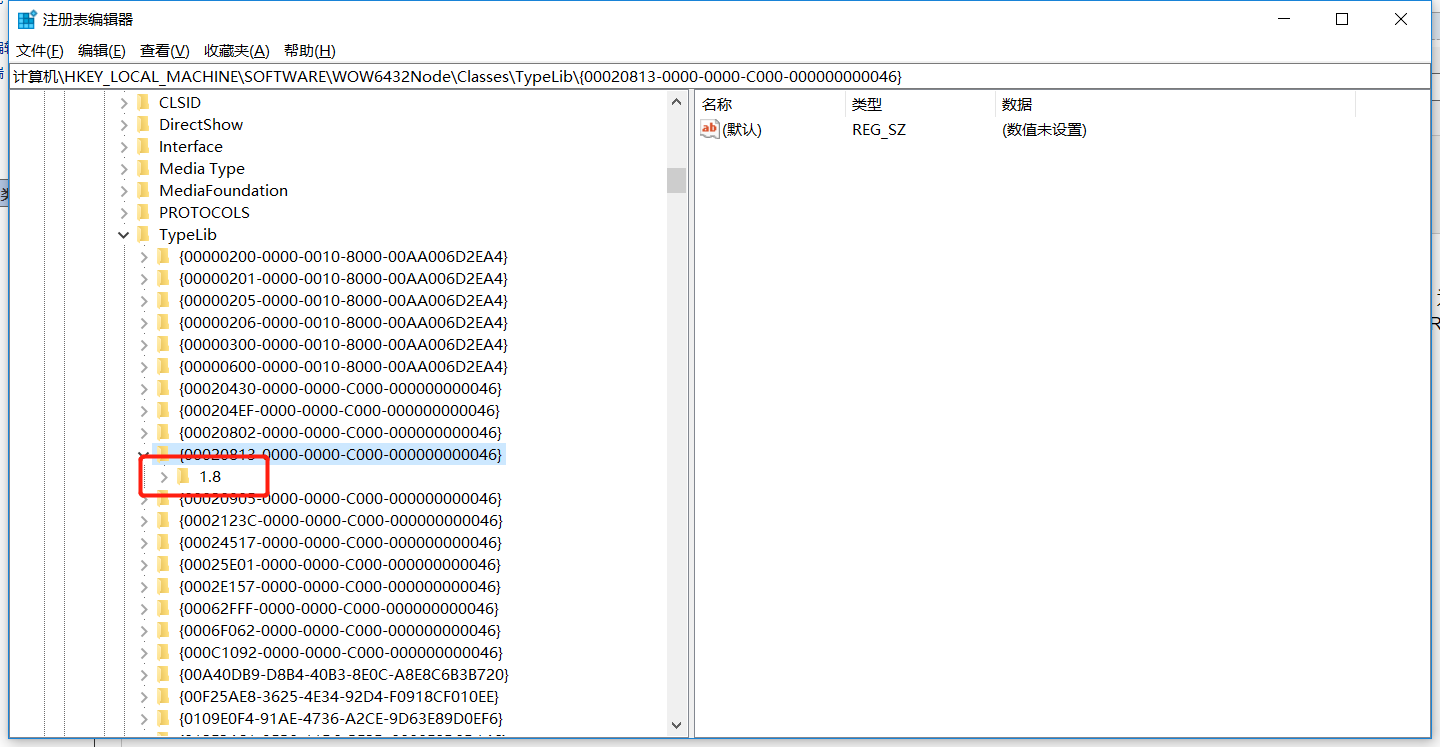
Task: Click the DirectShow folder icon
Action: click(x=143, y=124)
